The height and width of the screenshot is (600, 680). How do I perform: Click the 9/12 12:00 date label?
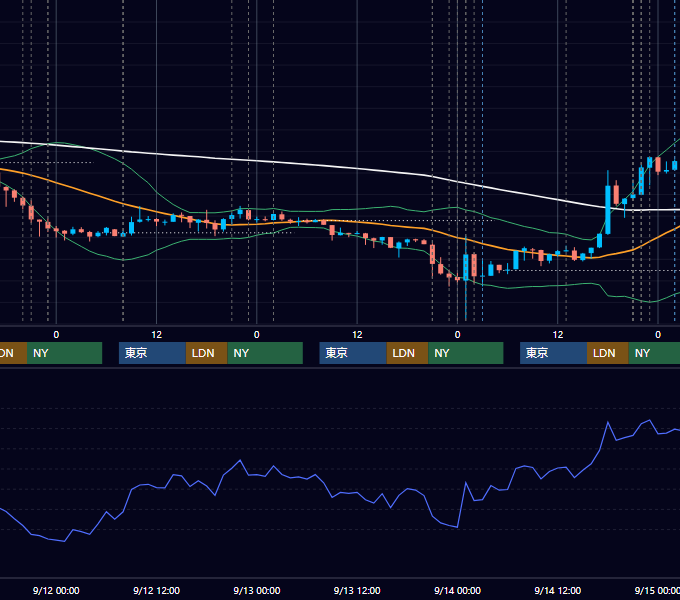156,590
